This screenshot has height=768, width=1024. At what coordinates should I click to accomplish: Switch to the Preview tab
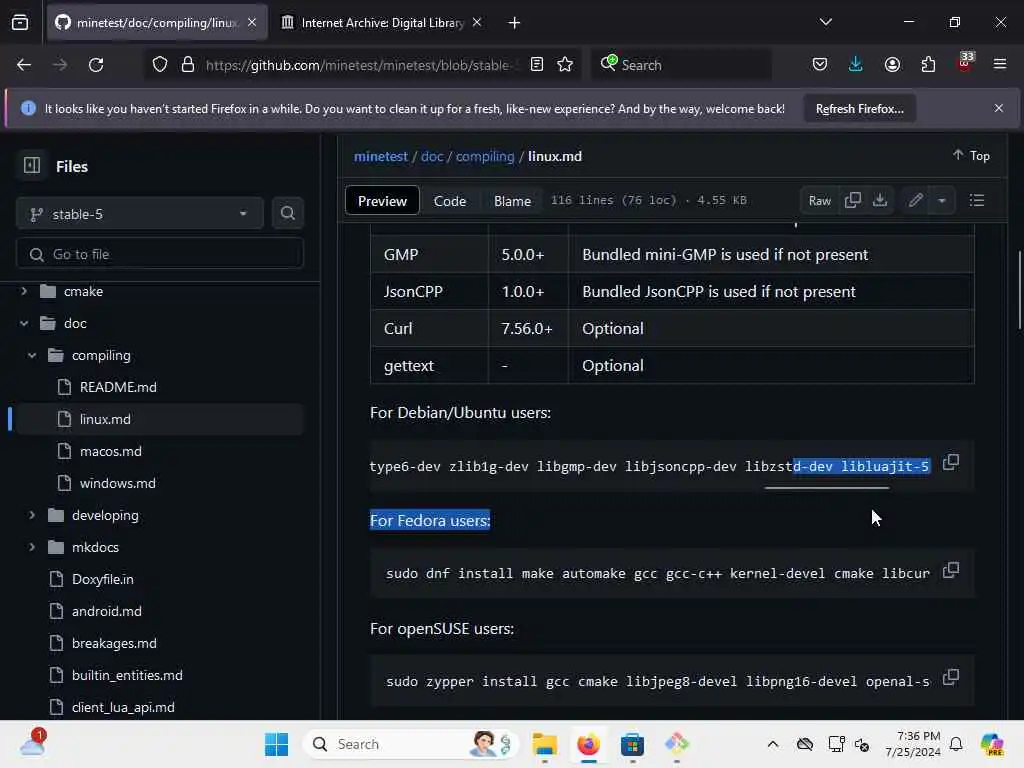382,200
